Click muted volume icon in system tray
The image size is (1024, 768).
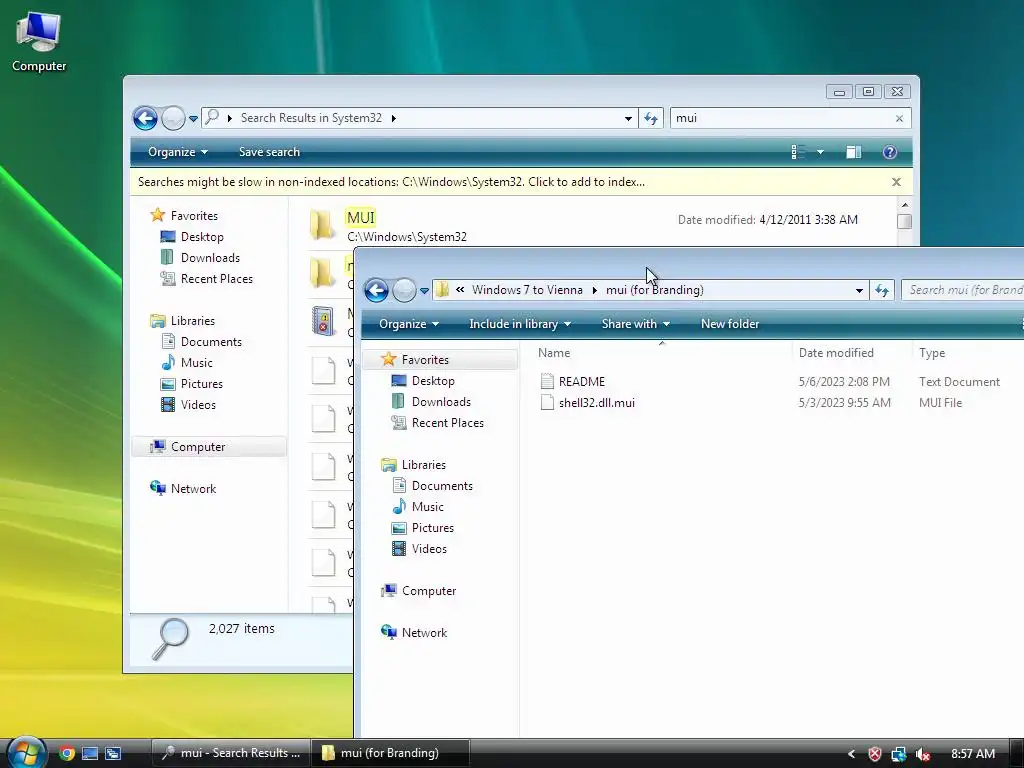(922, 754)
